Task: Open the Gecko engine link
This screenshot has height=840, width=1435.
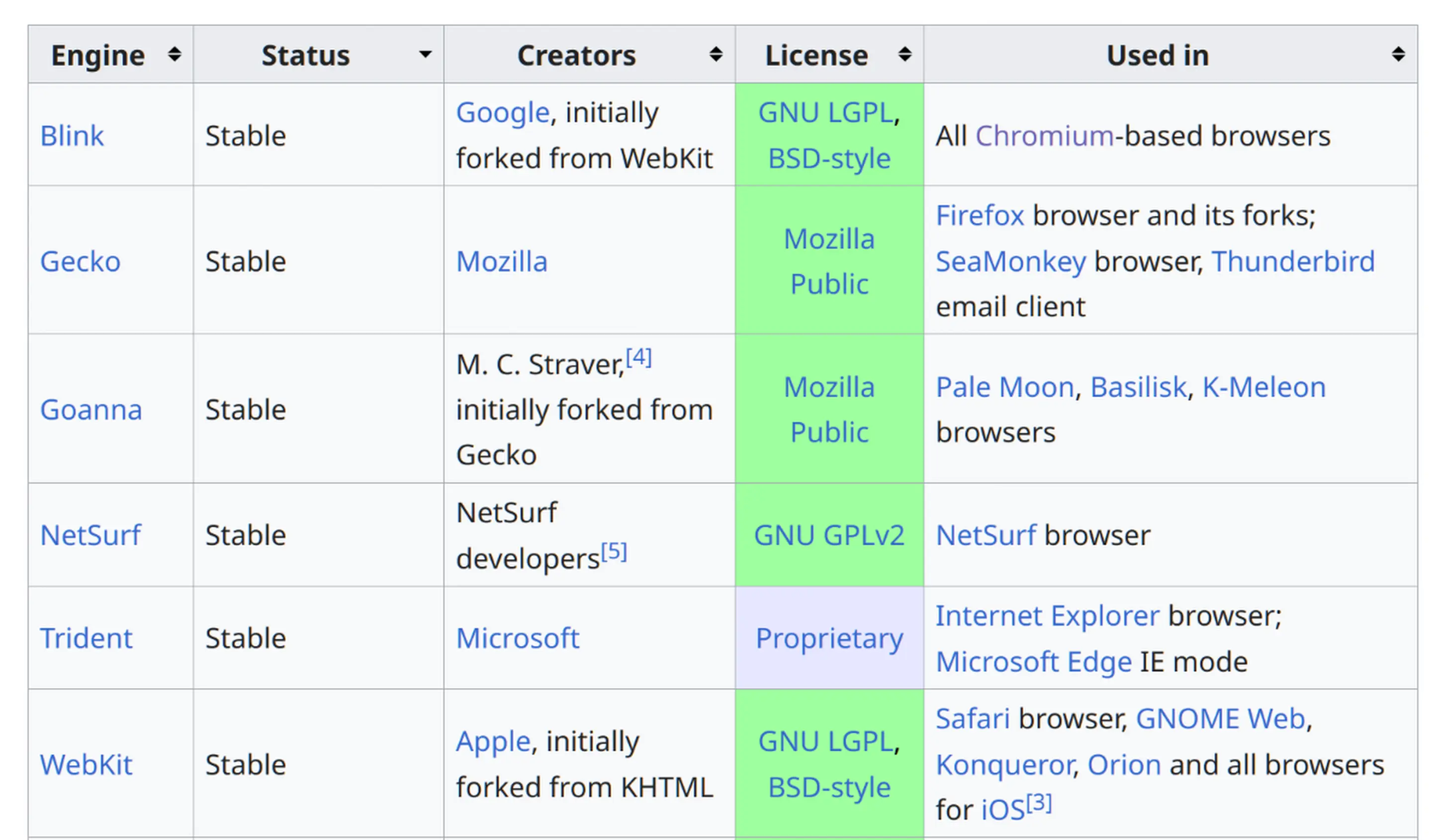Action: click(80, 262)
